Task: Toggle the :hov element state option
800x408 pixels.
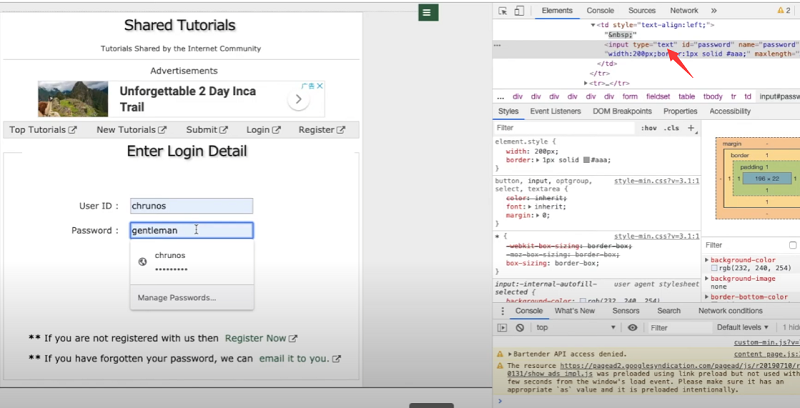Action: click(649, 128)
